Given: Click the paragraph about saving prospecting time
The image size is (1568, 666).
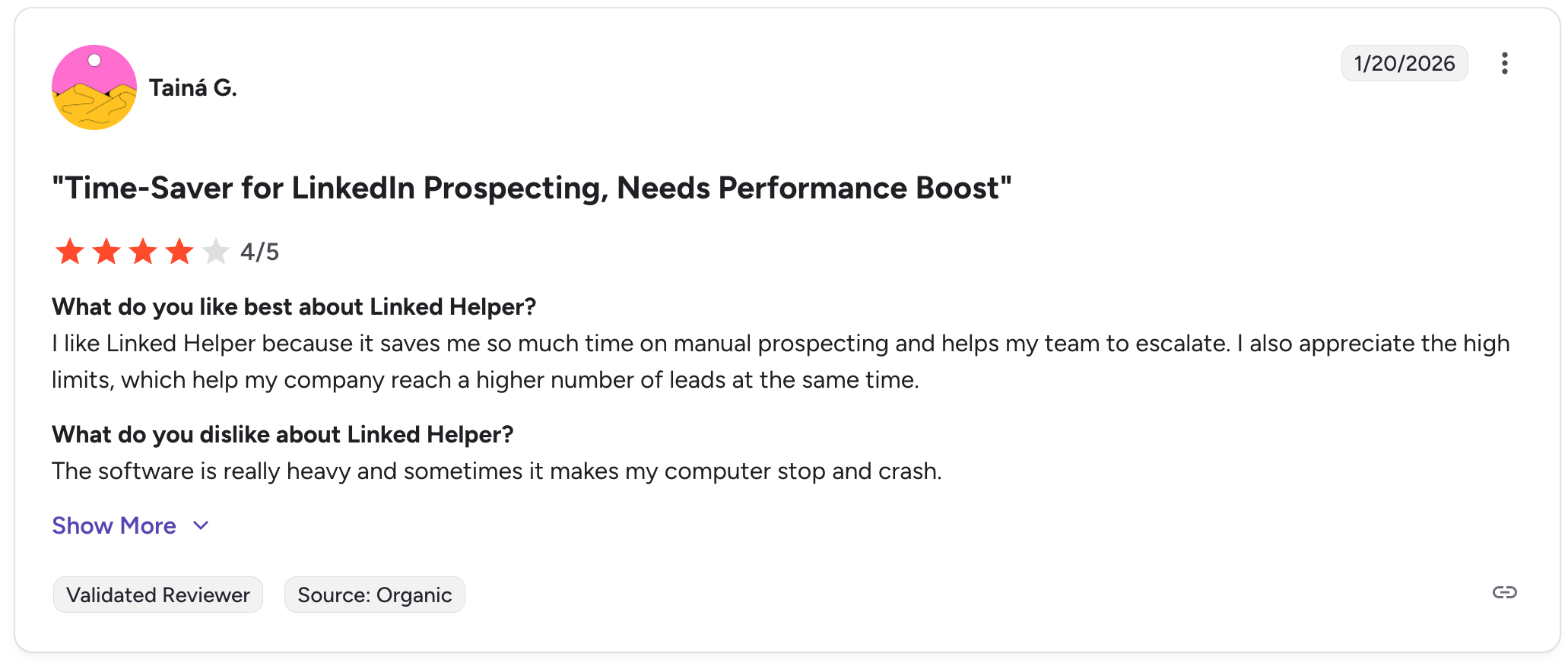Looking at the screenshot, I should coord(780,361).
